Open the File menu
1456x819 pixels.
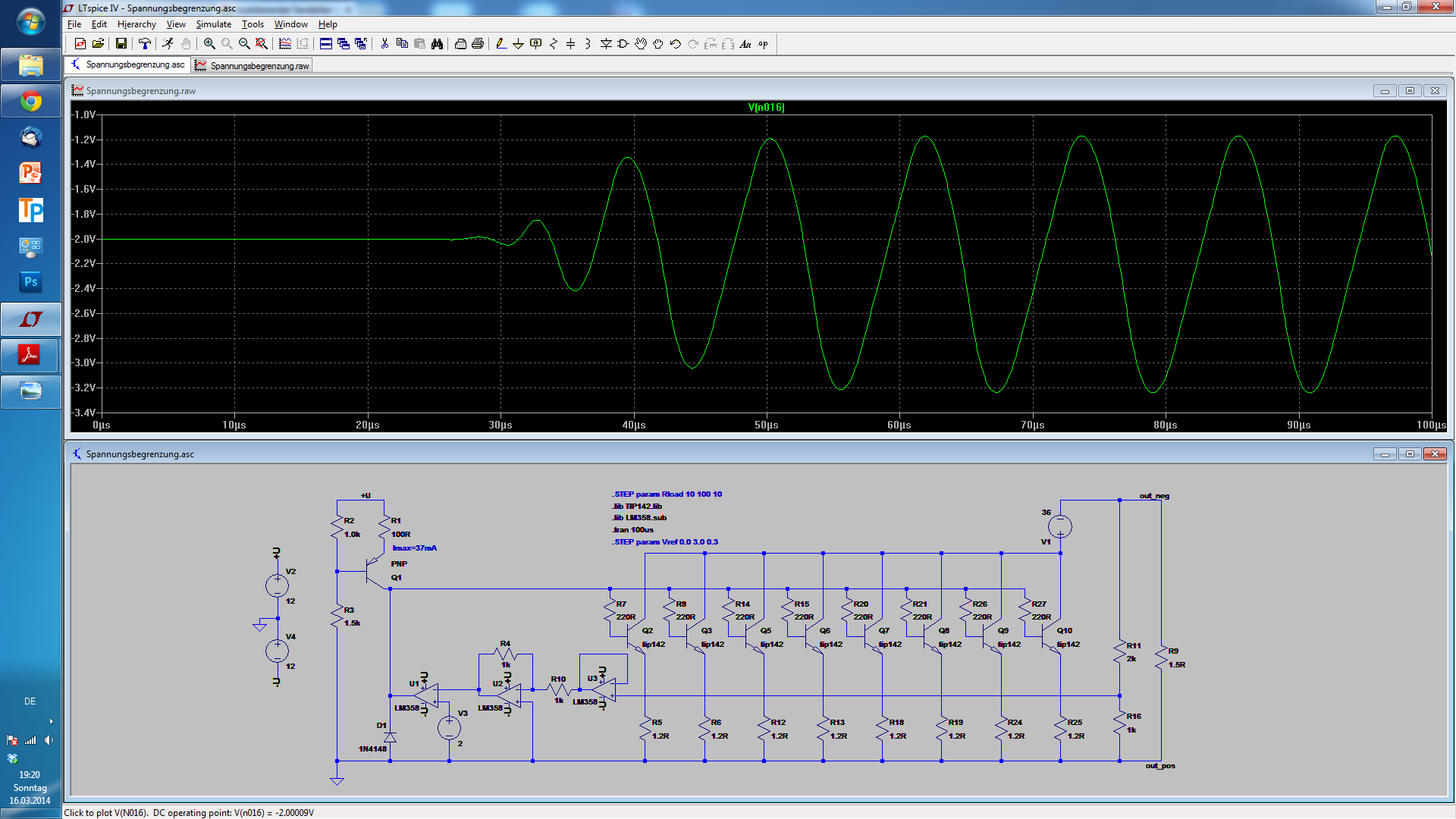[x=74, y=24]
